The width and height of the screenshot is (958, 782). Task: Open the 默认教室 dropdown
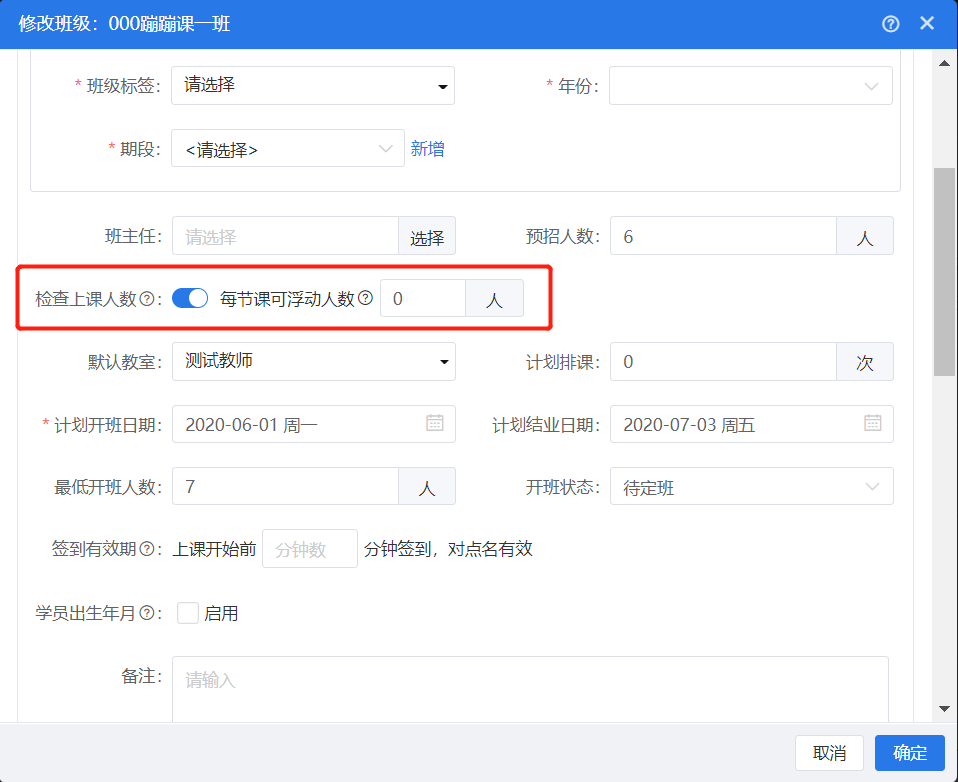click(313, 361)
